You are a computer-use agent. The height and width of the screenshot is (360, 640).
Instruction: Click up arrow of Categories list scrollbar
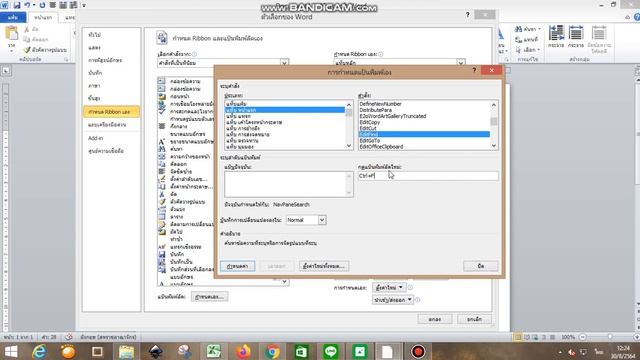point(349,104)
